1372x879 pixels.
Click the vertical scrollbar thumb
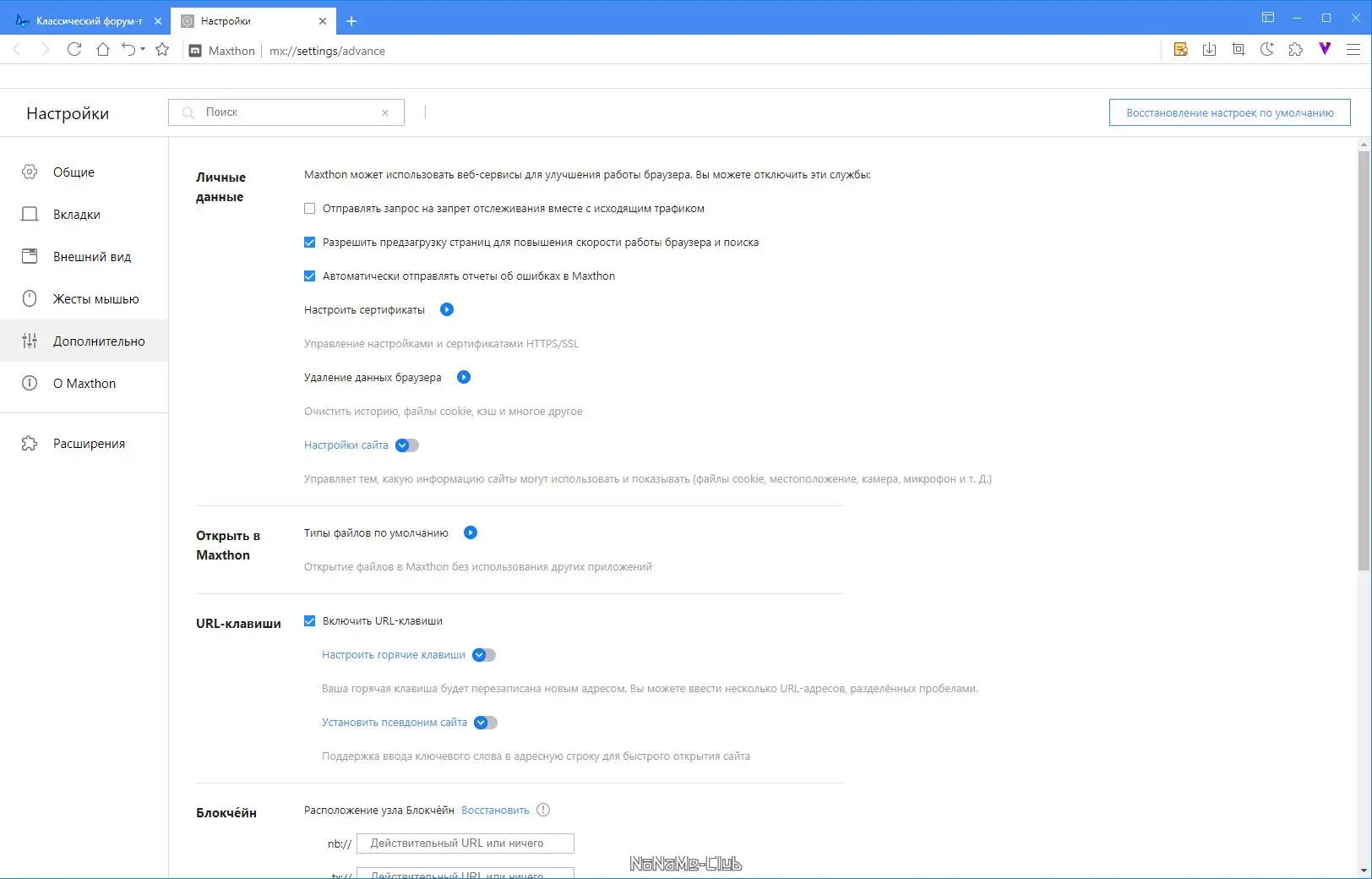[x=1364, y=361]
